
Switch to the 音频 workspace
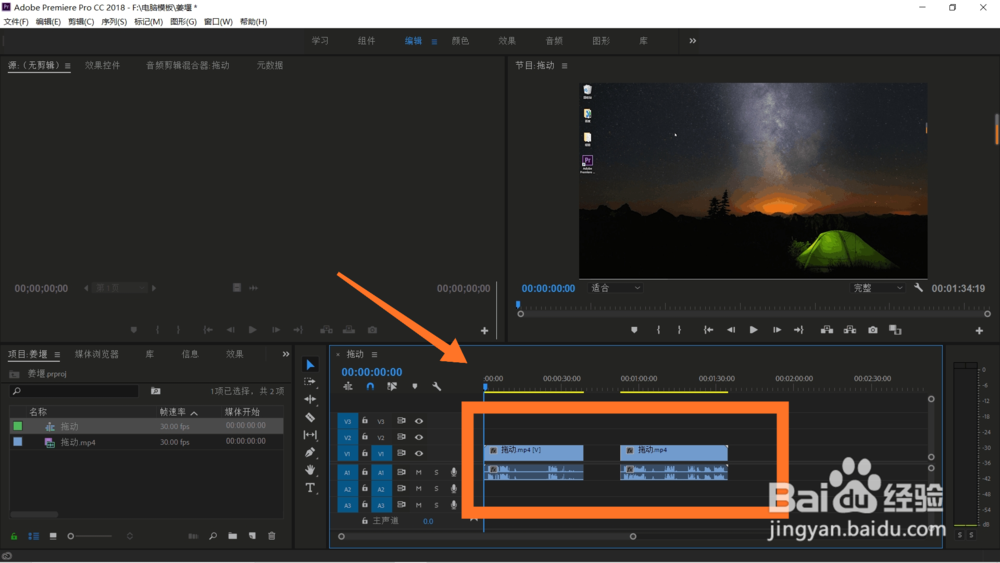pyautogui.click(x=554, y=41)
